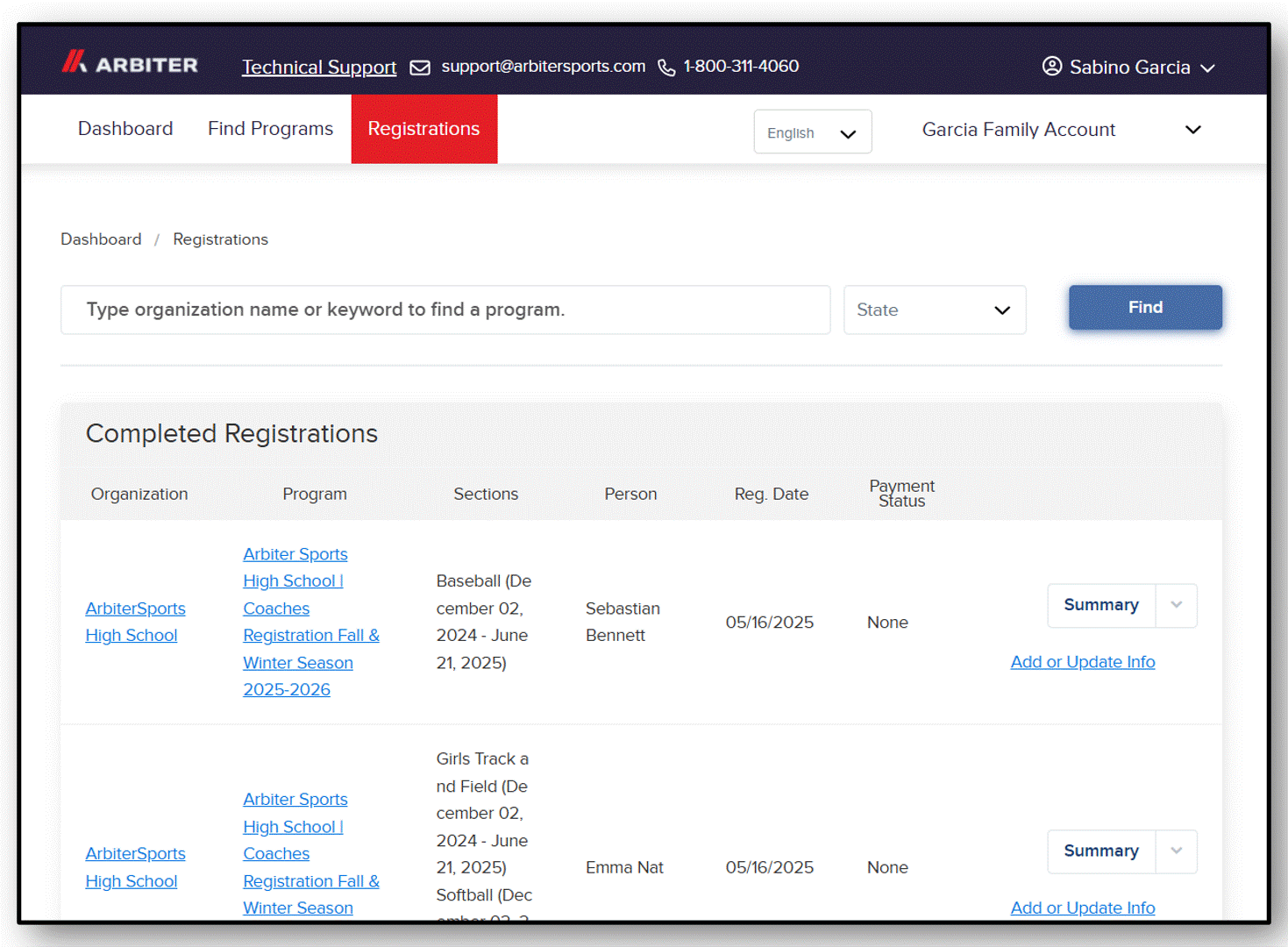The width and height of the screenshot is (1288, 947).
Task: Select the Sebastian Bennett person cell
Action: (623, 622)
